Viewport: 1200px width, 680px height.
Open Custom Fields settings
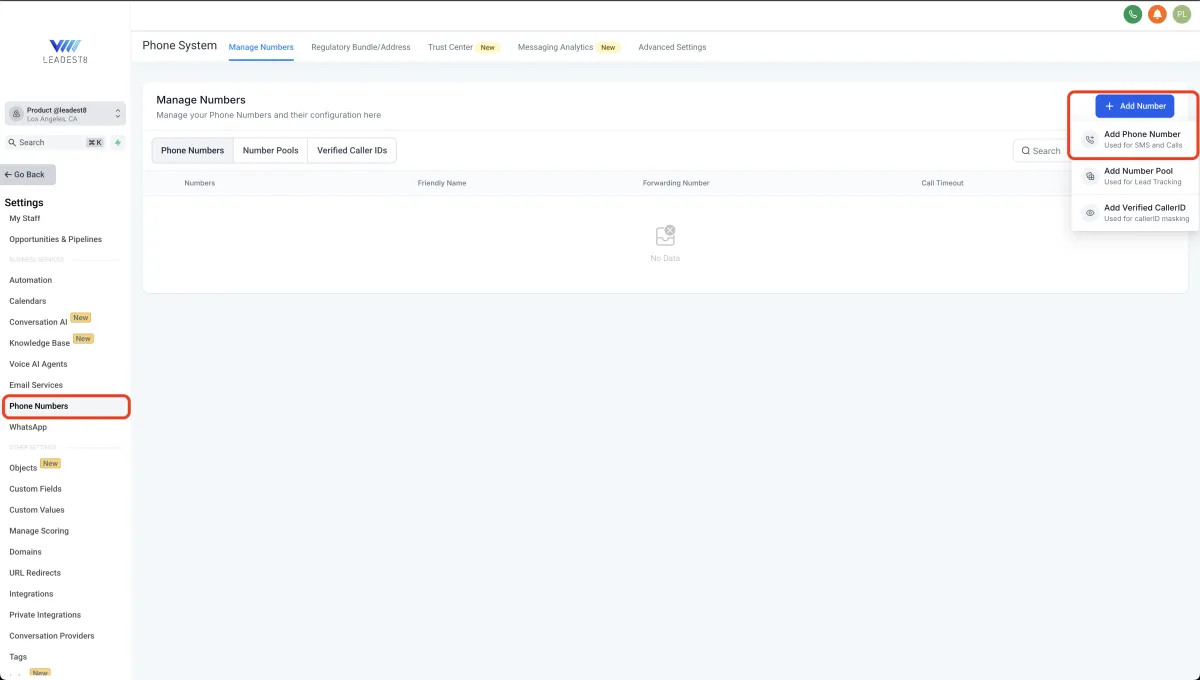point(35,489)
